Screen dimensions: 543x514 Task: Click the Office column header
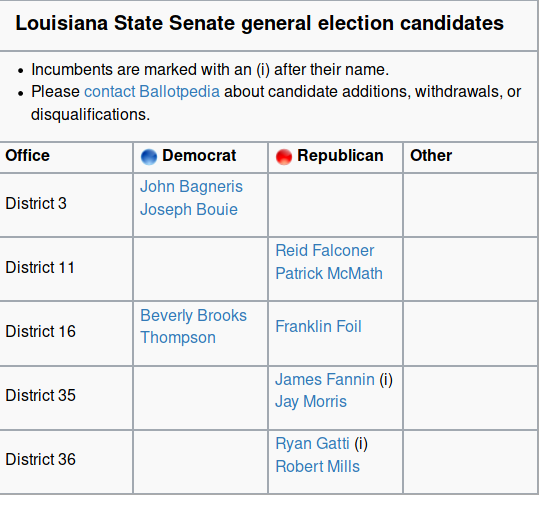coord(27,156)
